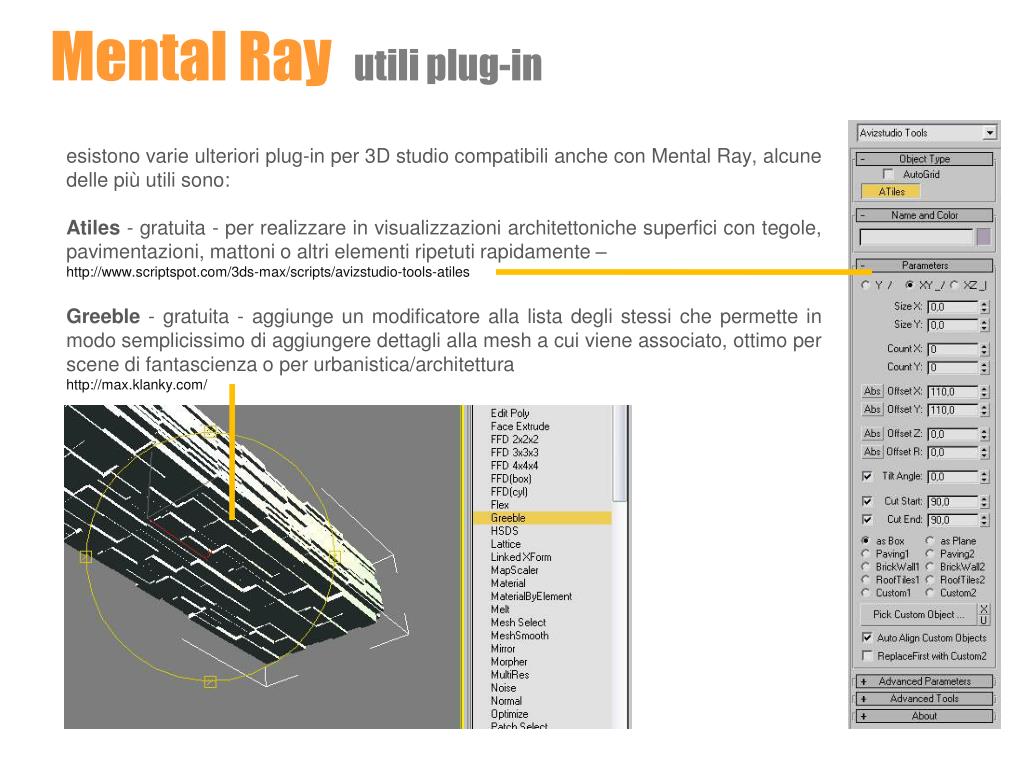Screen dimensions: 1024x768
Task: Select Greeble in the modifier list
Action: tap(543, 518)
